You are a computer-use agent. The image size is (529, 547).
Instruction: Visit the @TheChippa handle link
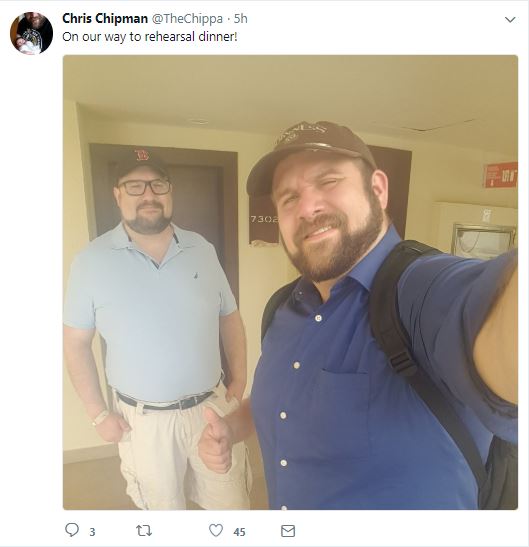[187, 19]
